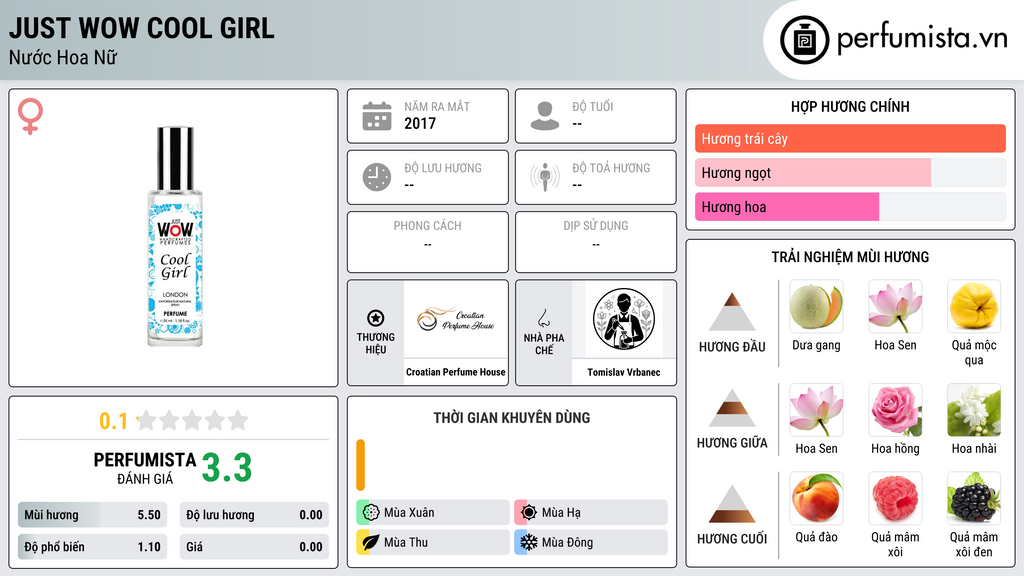Click the person icon beside Độ tuổi
Screen dimensions: 1024x576
click(x=545, y=116)
